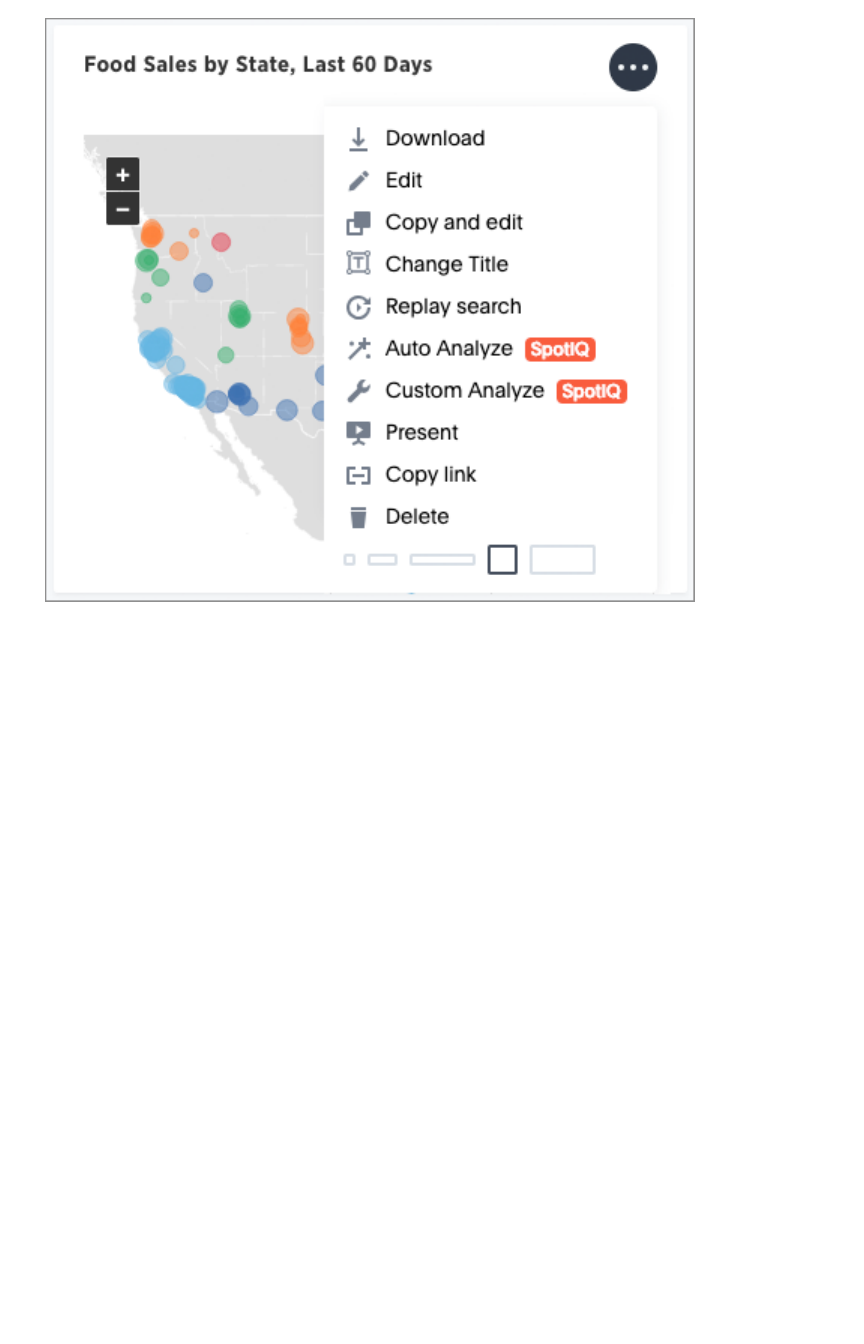Select the medium wide rectangle tile size
Viewport: 864px width, 1344px height.
click(x=442, y=560)
